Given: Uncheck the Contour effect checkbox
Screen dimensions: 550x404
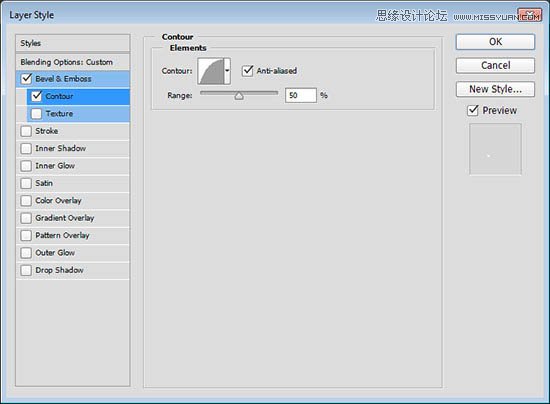Looking at the screenshot, I should 36,96.
